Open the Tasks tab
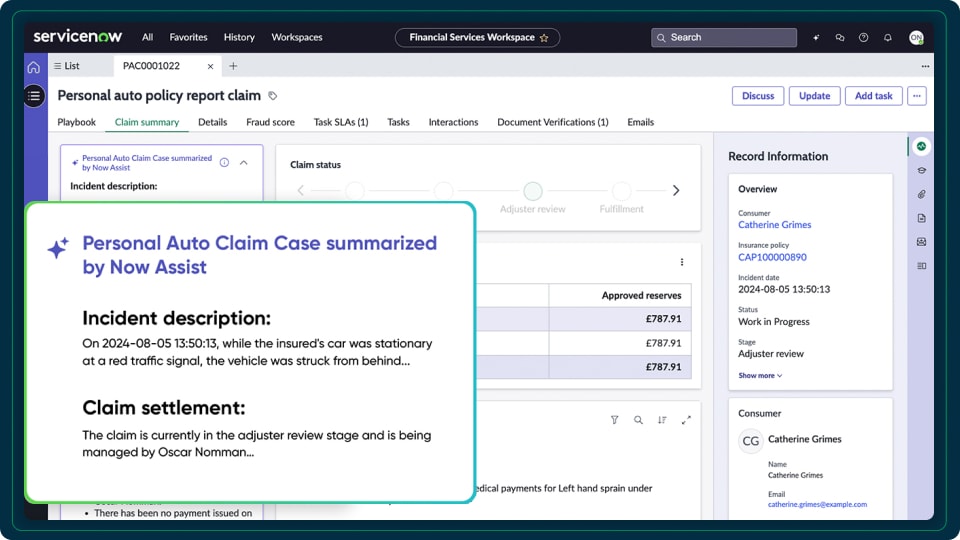960x540 pixels. 398,122
